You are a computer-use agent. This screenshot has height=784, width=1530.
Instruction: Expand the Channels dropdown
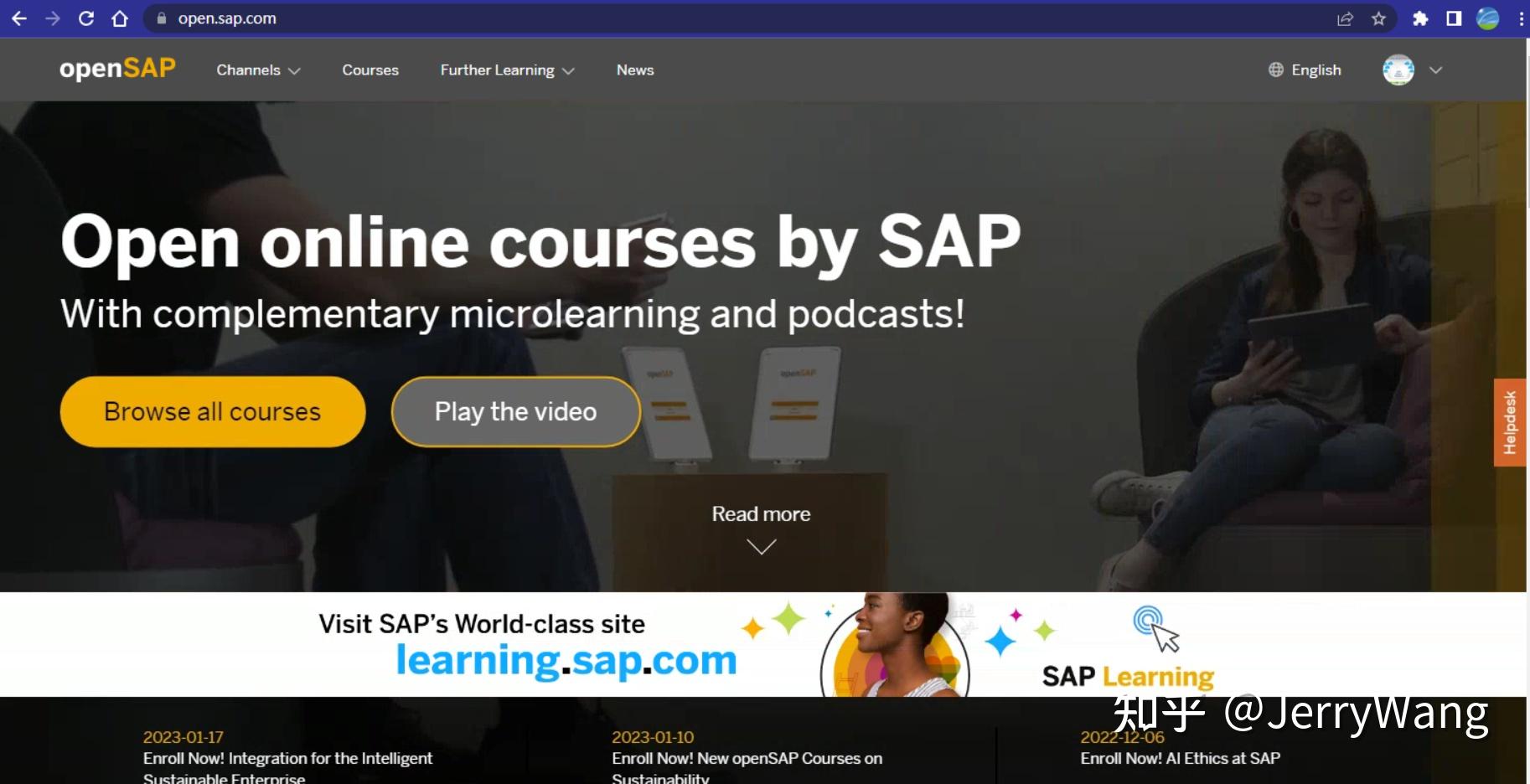(x=257, y=70)
